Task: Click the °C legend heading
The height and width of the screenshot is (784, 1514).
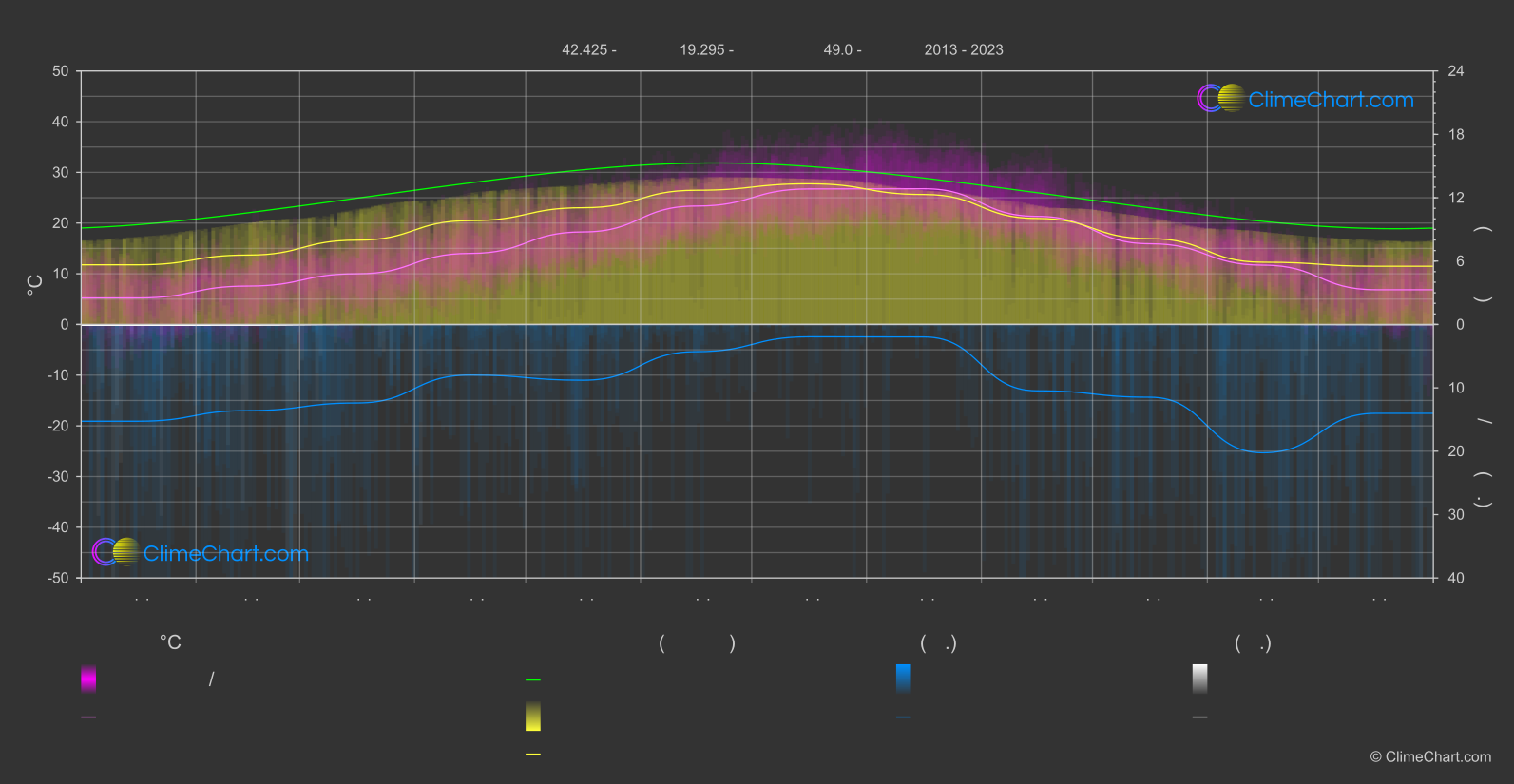Action: 170,643
